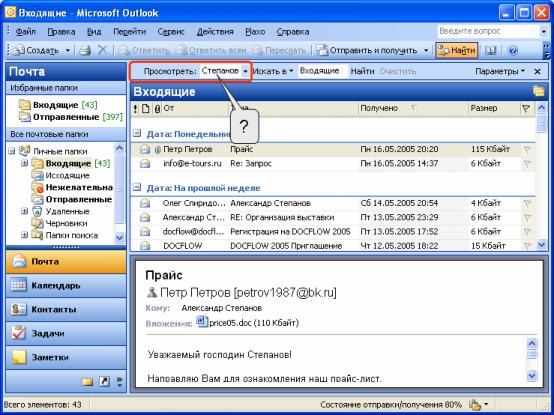This screenshot has height=415, width=554.
Task: Open the Действия menu
Action: (x=215, y=32)
